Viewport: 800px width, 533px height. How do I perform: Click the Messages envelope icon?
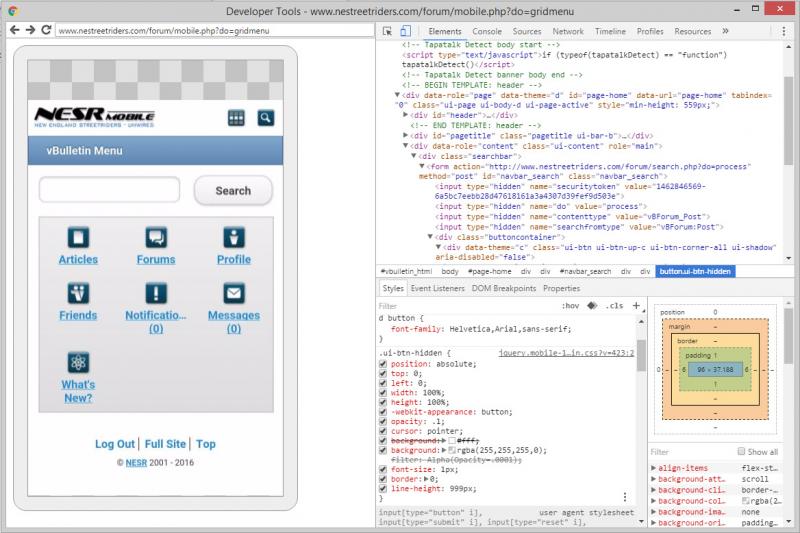click(x=234, y=293)
